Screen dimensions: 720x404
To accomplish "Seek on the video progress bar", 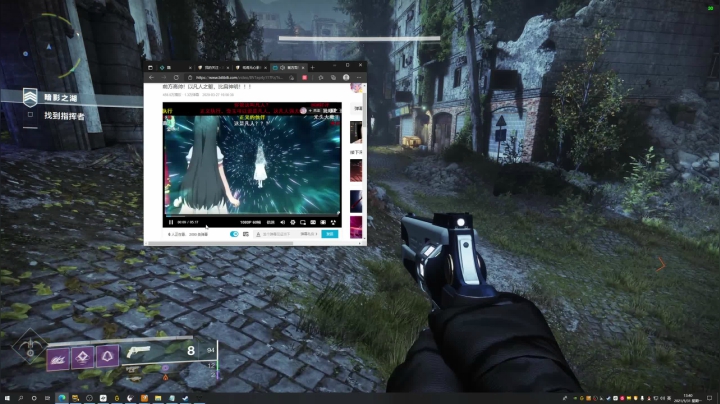I will (252, 215).
